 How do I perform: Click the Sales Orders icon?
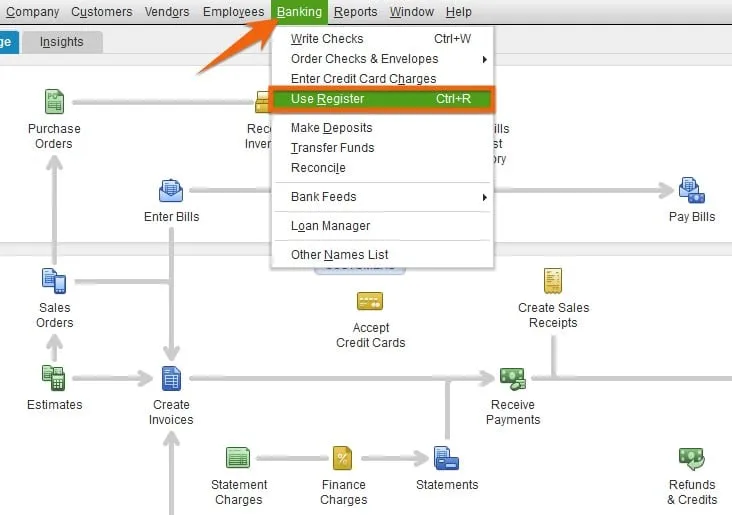54,281
